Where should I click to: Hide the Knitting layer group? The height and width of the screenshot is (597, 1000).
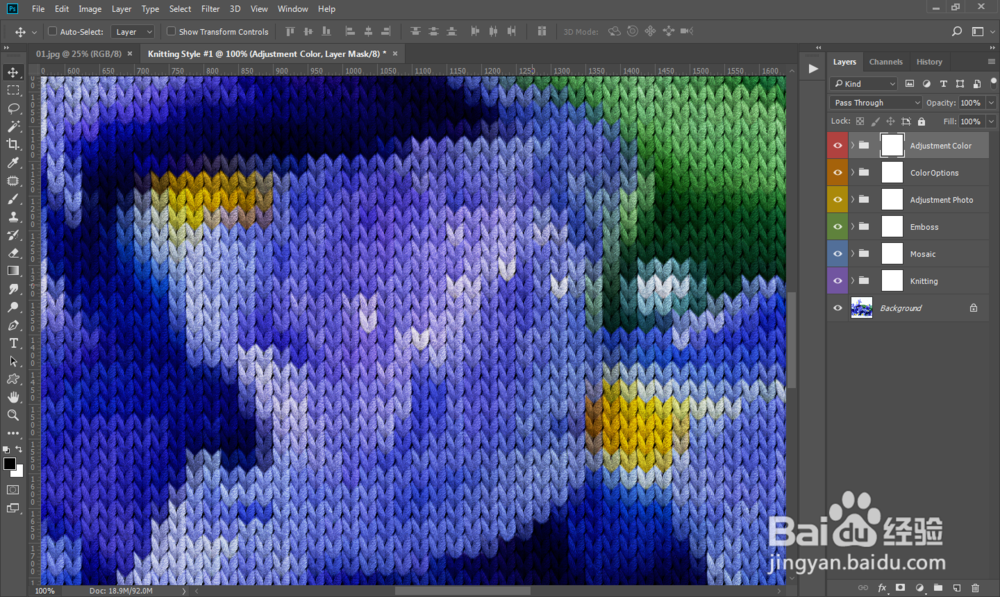(837, 280)
